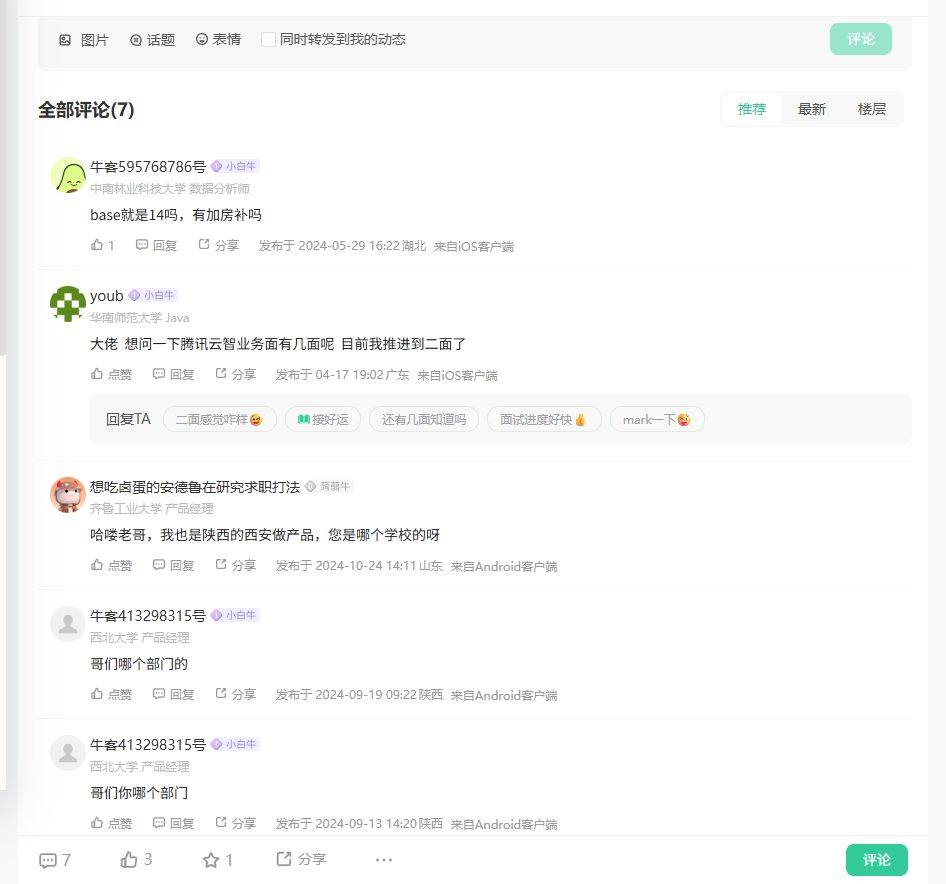Click 发布于 2024-10-24 14:11 山东 timestamp
This screenshot has height=884, width=946.
(359, 566)
